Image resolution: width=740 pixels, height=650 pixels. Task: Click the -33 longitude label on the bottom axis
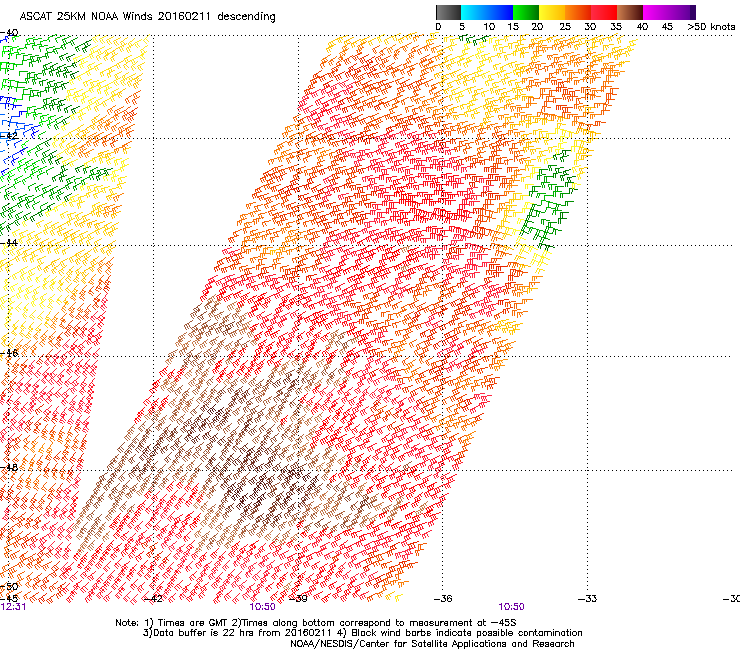[588, 599]
